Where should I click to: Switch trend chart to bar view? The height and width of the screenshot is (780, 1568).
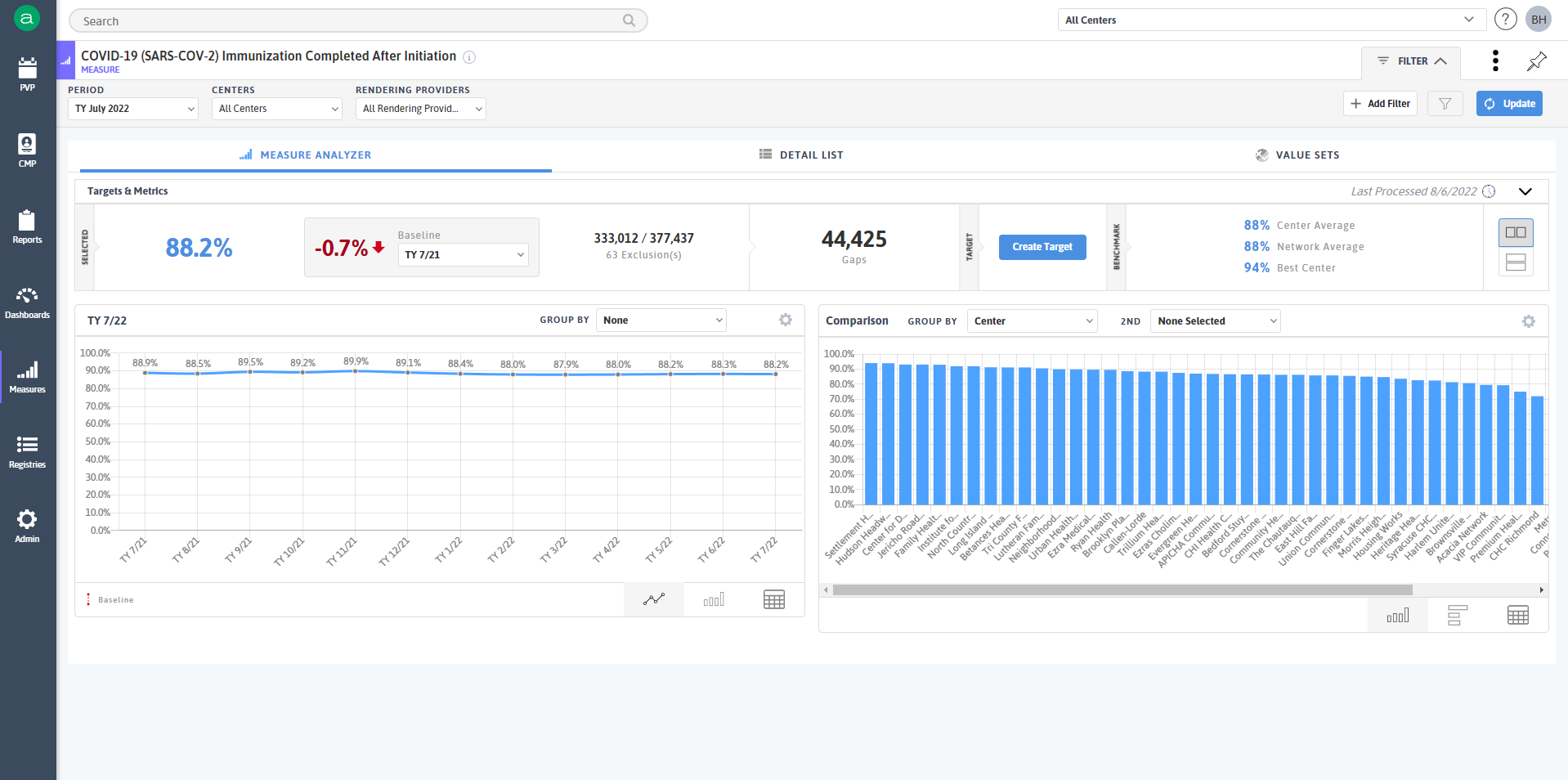click(714, 599)
